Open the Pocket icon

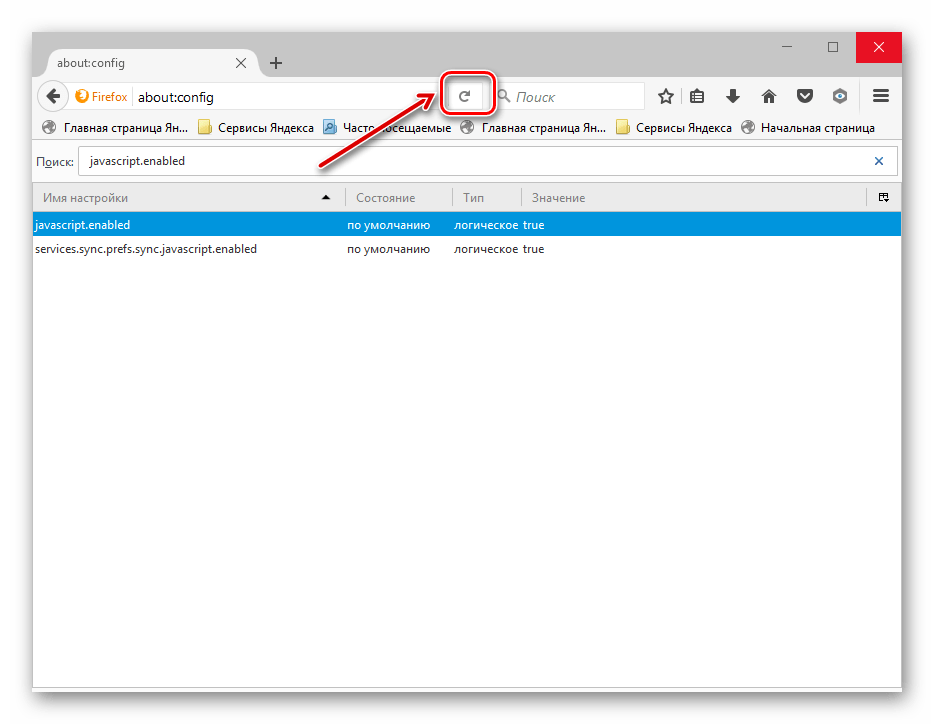pos(804,97)
